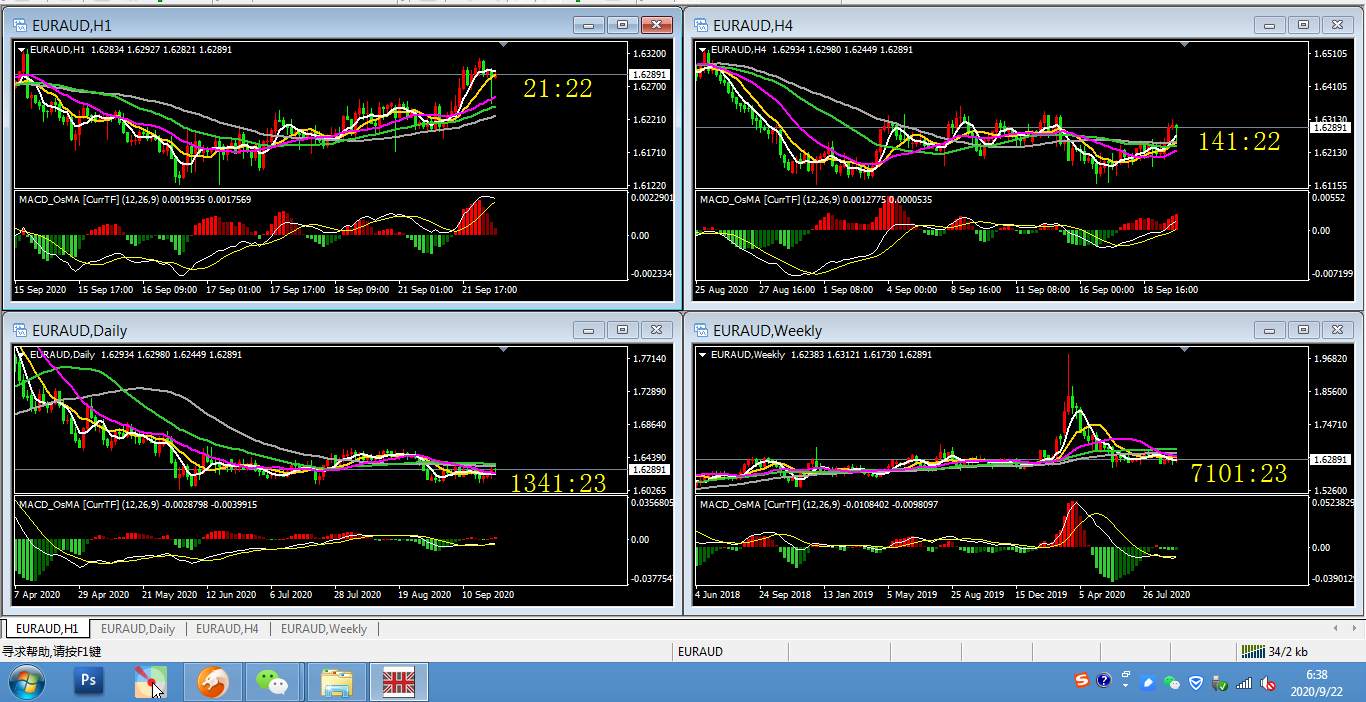Open Windows Explorer from the taskbar
1366x702 pixels.
[337, 682]
